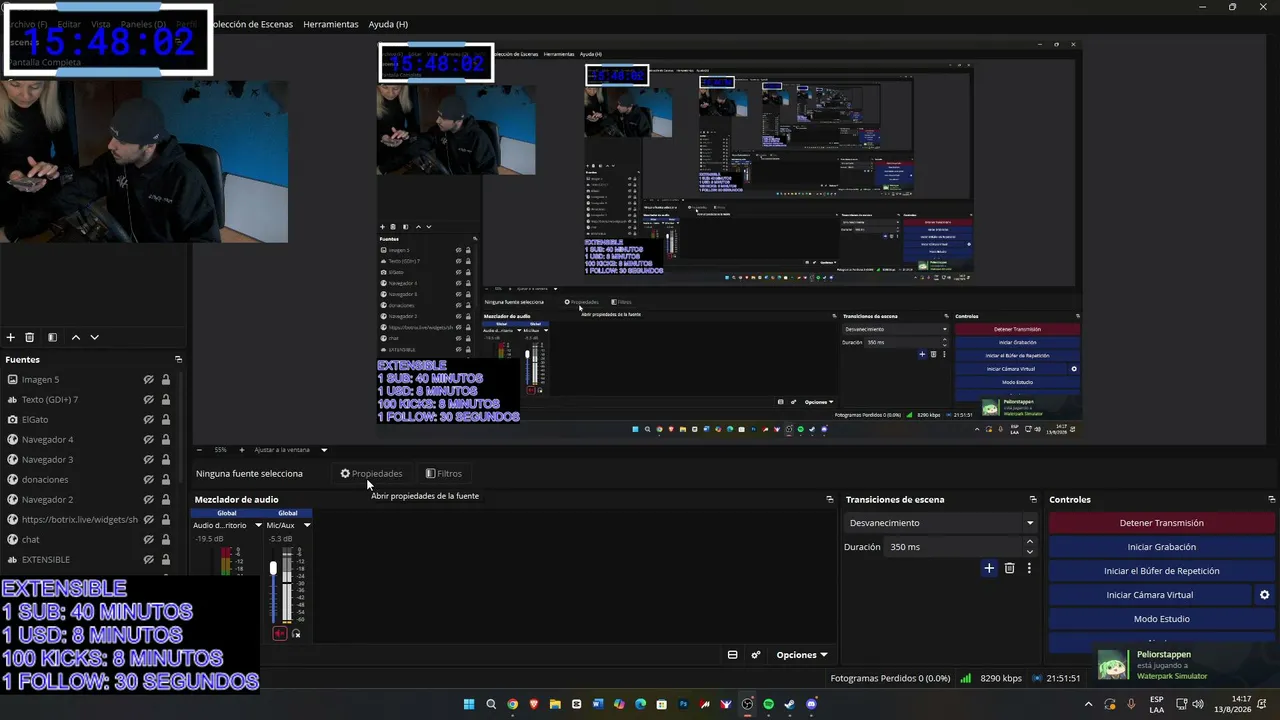Open source Filtros button
Image resolution: width=1280 pixels, height=720 pixels.
point(444,474)
